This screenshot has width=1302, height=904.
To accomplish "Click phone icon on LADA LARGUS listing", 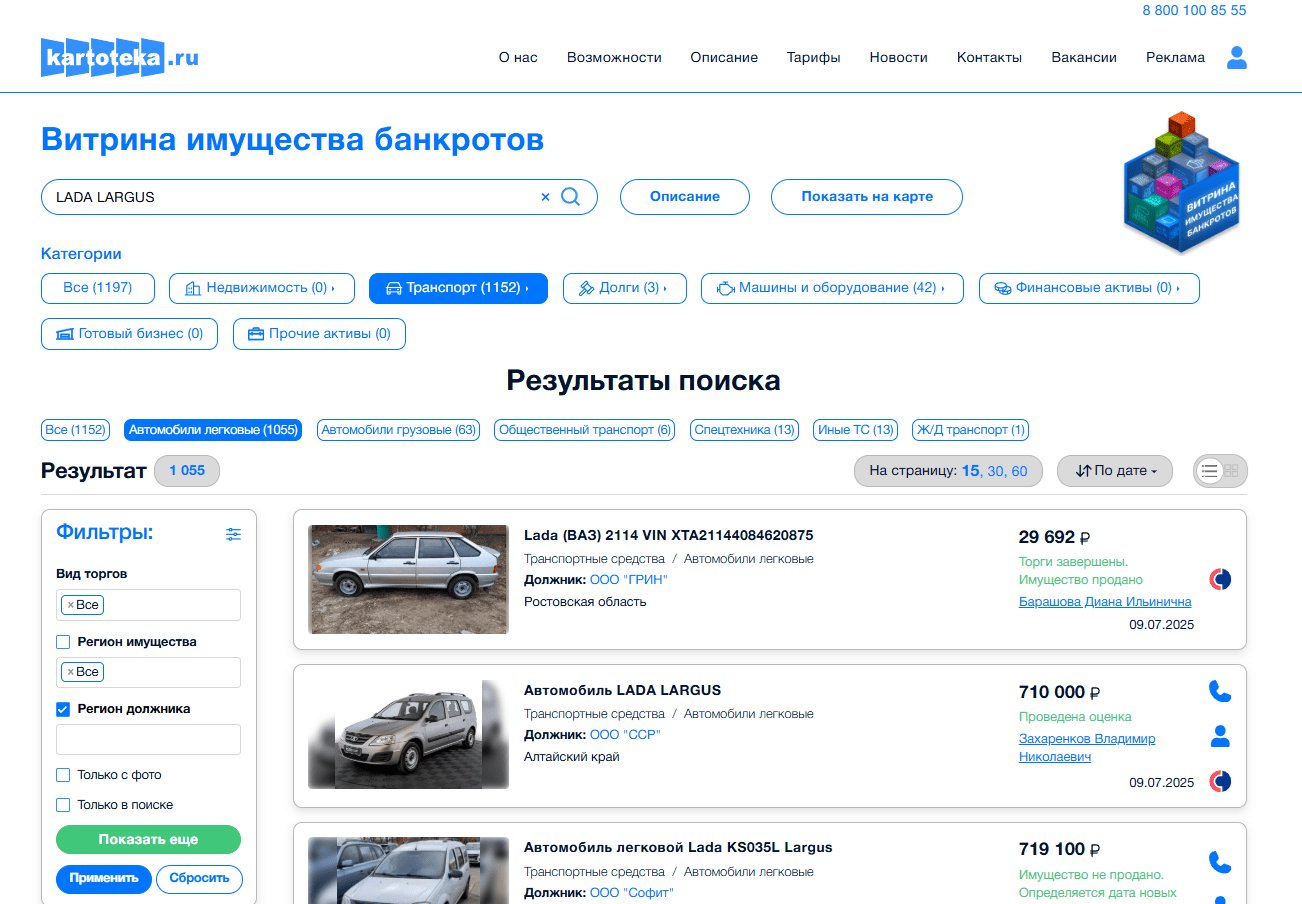I will [1219, 691].
